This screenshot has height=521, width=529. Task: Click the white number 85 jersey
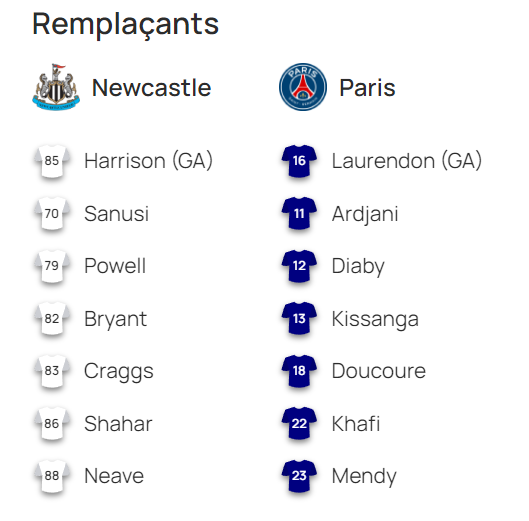52,161
